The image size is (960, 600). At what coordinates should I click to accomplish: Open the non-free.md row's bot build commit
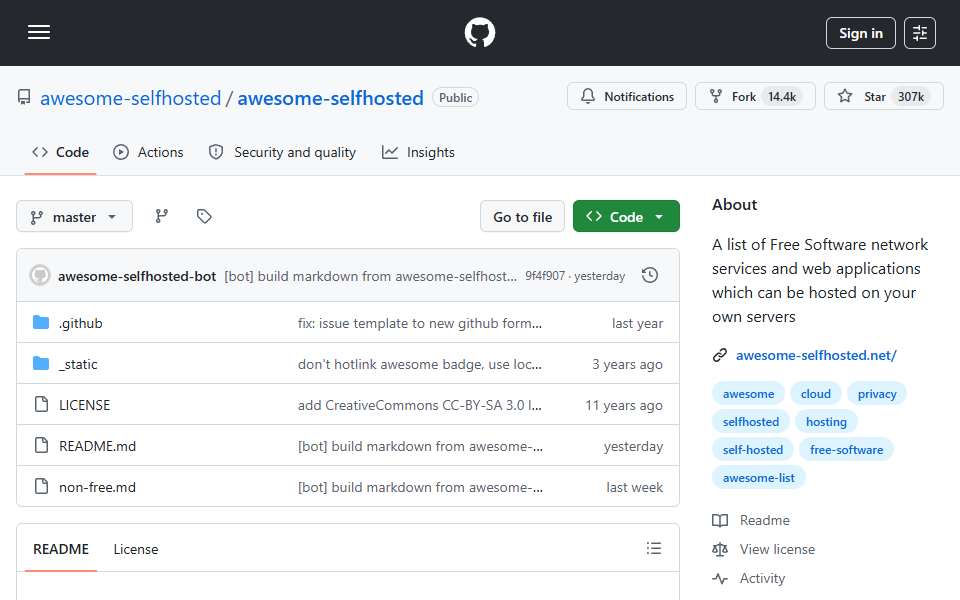[420, 487]
